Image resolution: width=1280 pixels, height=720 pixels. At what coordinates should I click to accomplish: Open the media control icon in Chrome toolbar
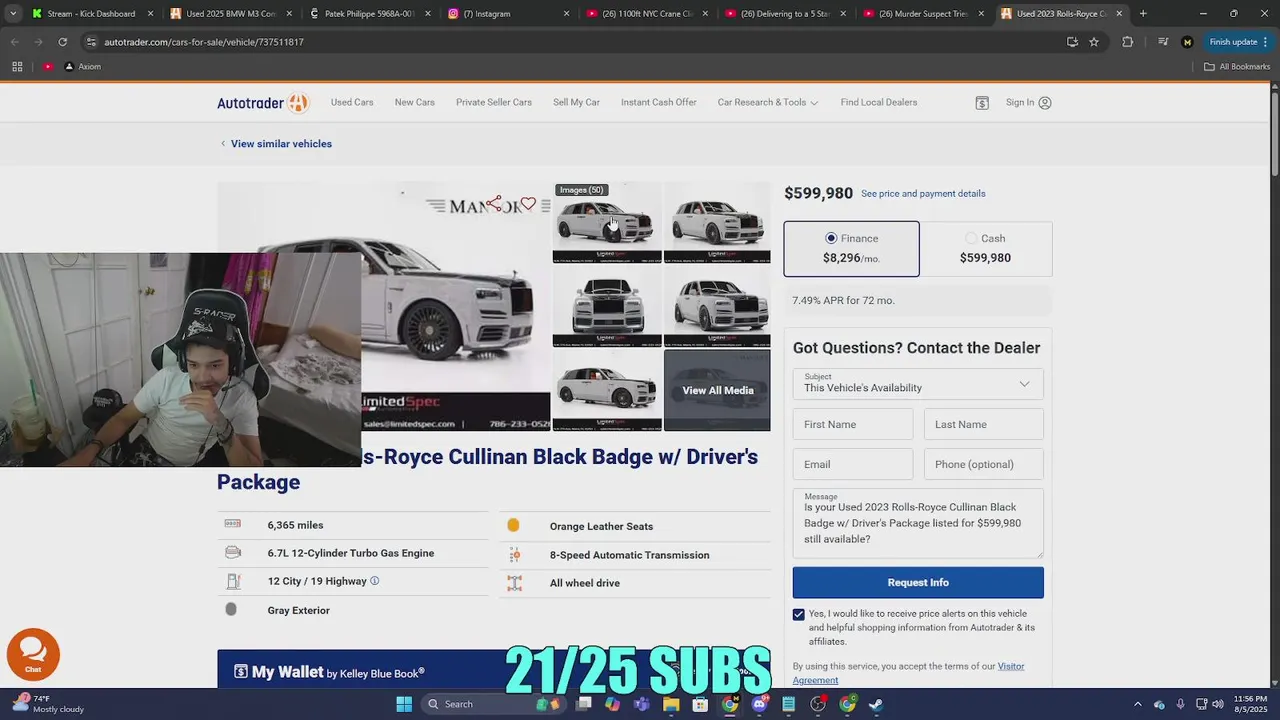[1162, 42]
